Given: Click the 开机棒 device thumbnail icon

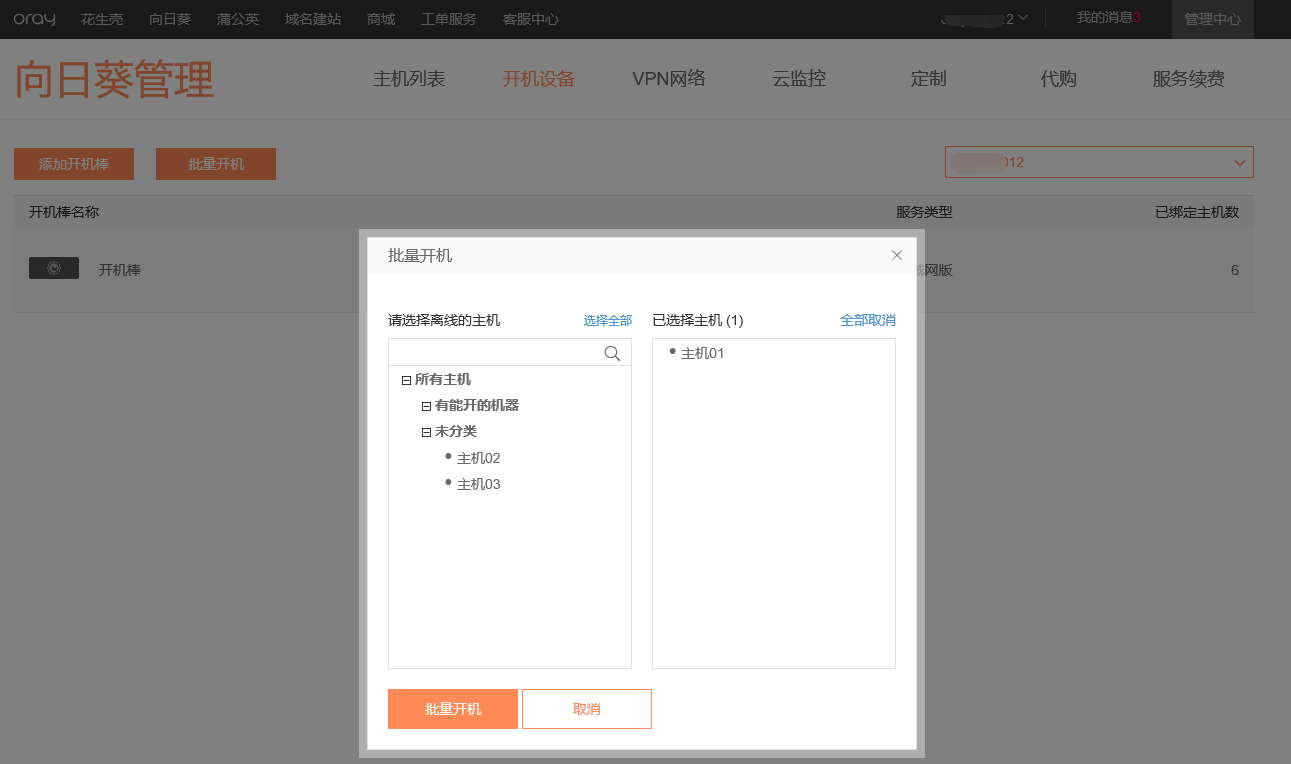Looking at the screenshot, I should [x=54, y=268].
